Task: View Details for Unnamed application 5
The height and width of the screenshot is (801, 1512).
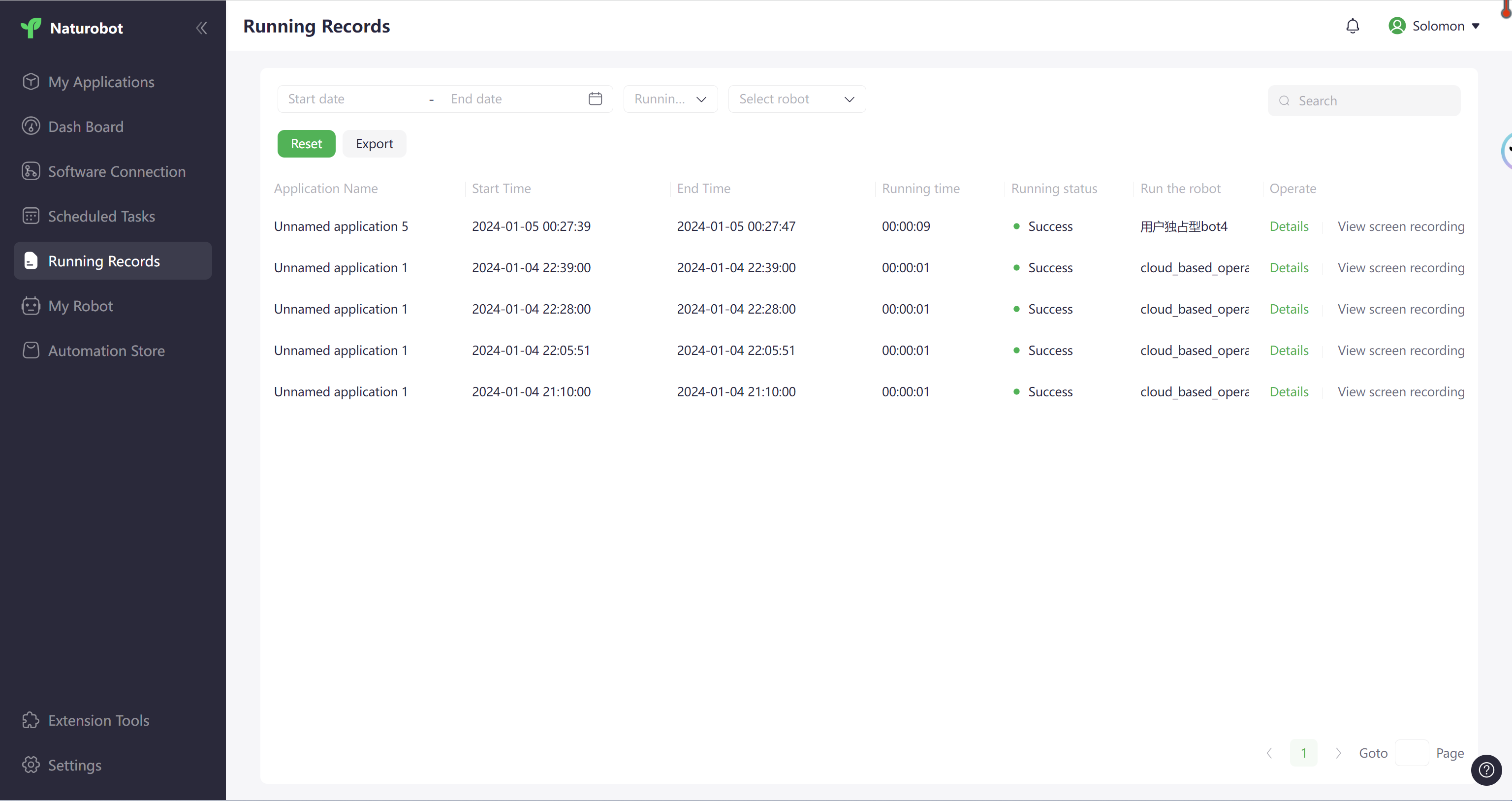Action: 1289,226
